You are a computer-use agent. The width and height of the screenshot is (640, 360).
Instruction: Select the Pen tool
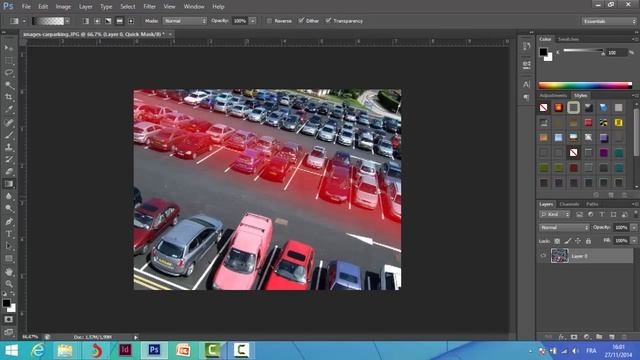click(x=9, y=222)
